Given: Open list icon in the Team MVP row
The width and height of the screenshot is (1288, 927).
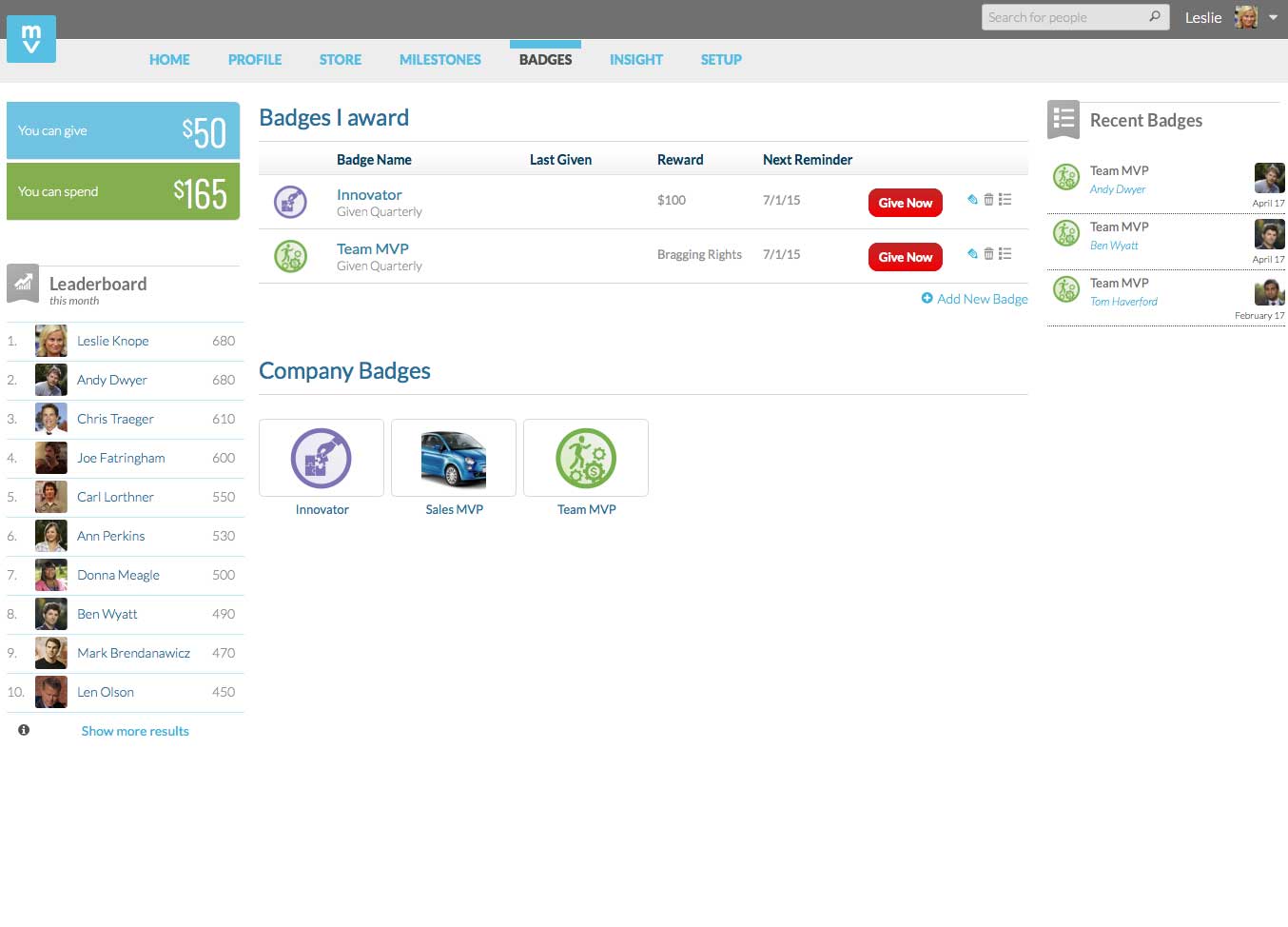Looking at the screenshot, I should point(1005,254).
